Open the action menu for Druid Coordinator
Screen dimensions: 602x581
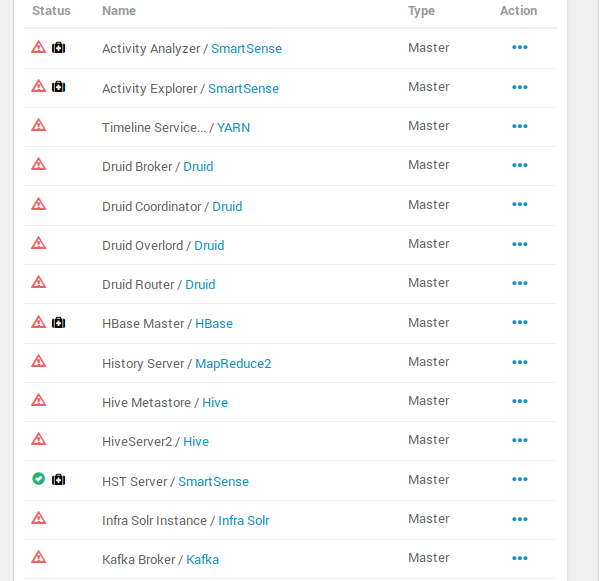point(519,205)
